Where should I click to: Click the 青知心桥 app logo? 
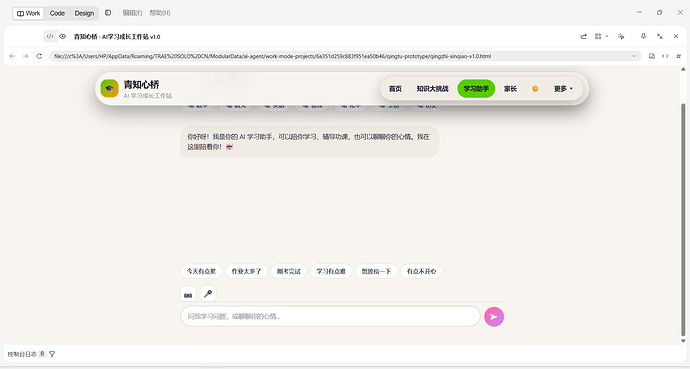pyautogui.click(x=109, y=88)
